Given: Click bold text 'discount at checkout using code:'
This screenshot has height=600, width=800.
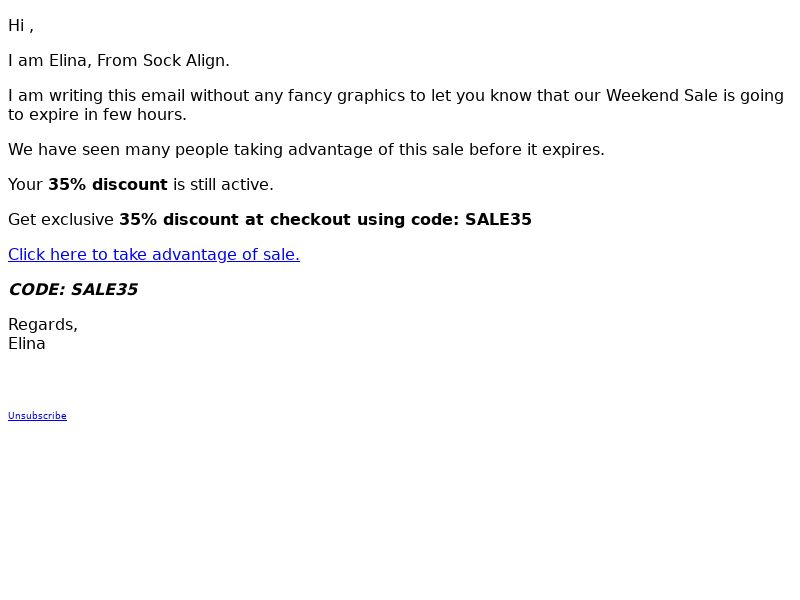Looking at the screenshot, I should (x=311, y=219).
